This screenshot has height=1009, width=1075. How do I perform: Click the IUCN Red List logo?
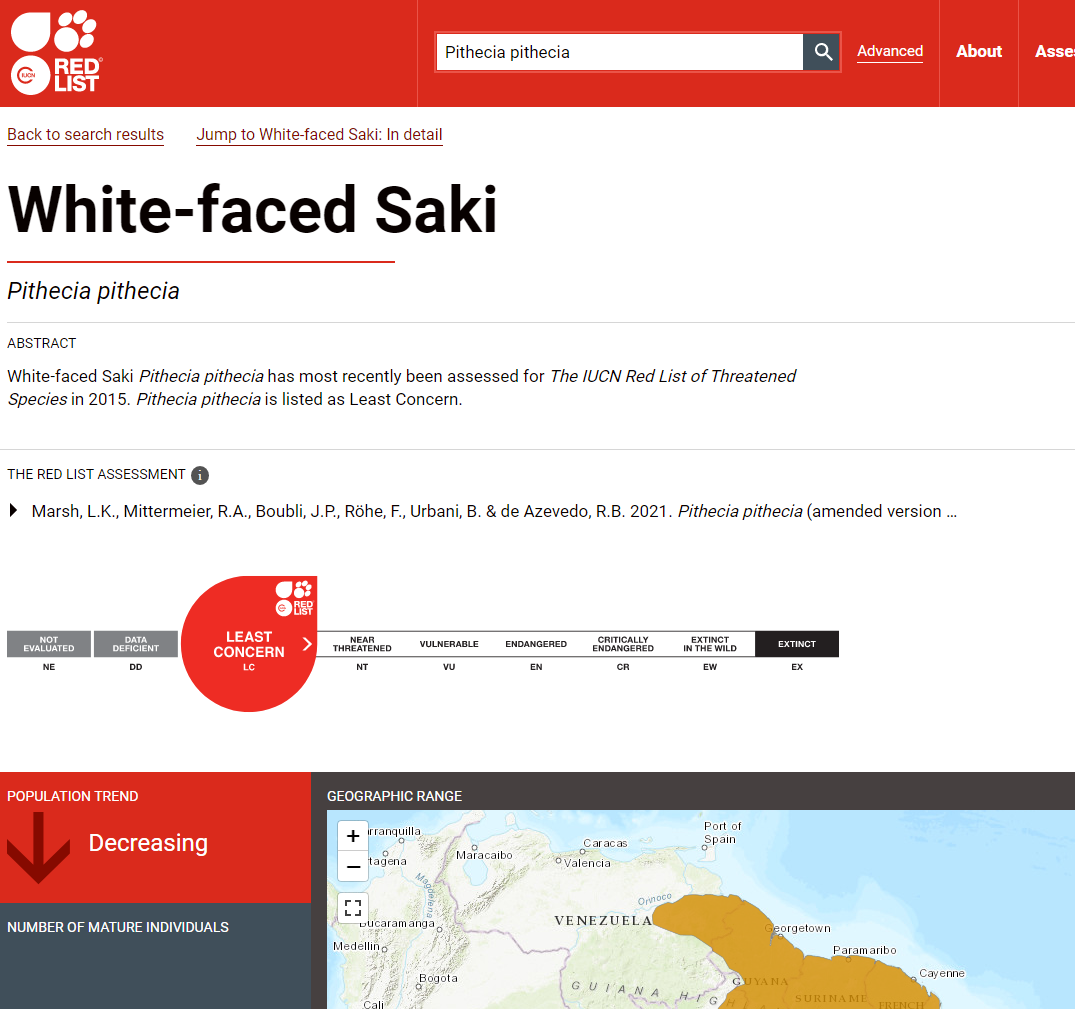[56, 52]
